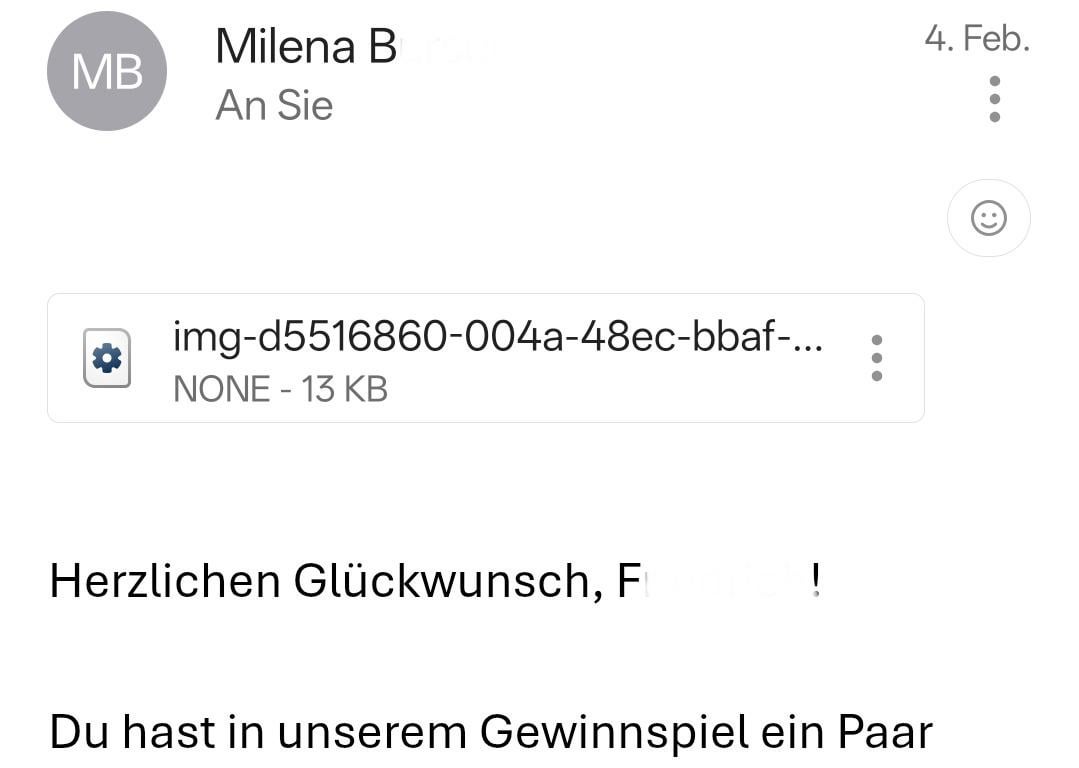Tap the word 'Paar' ending the body line
1079x768 pixels.
(x=885, y=732)
